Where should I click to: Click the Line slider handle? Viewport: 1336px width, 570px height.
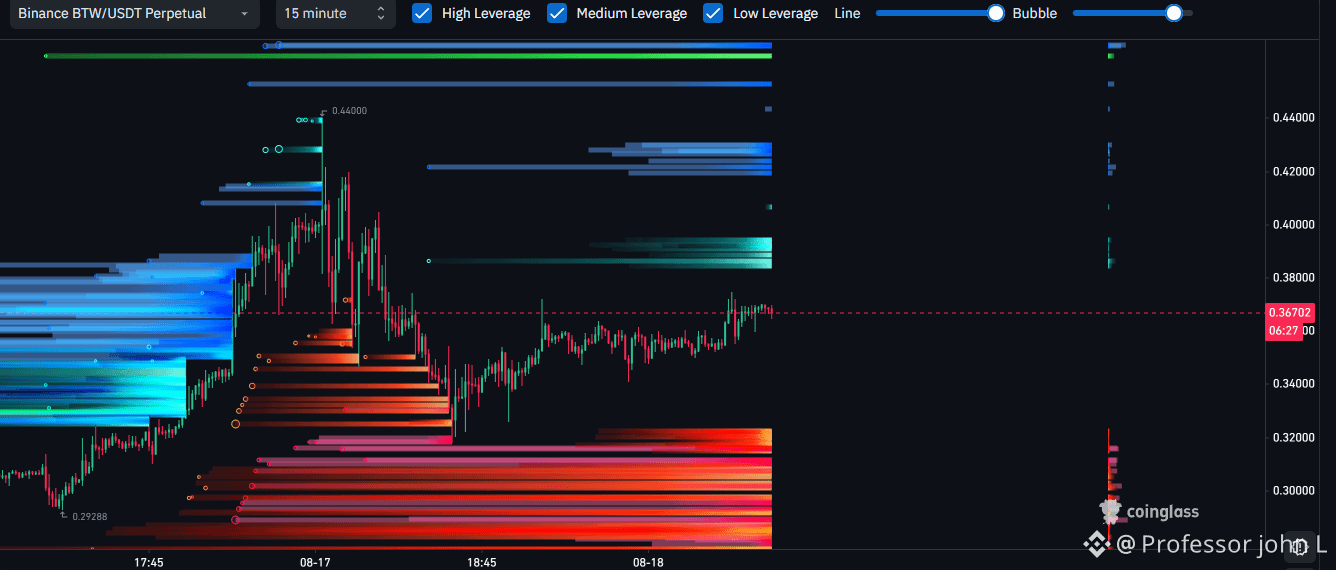996,13
